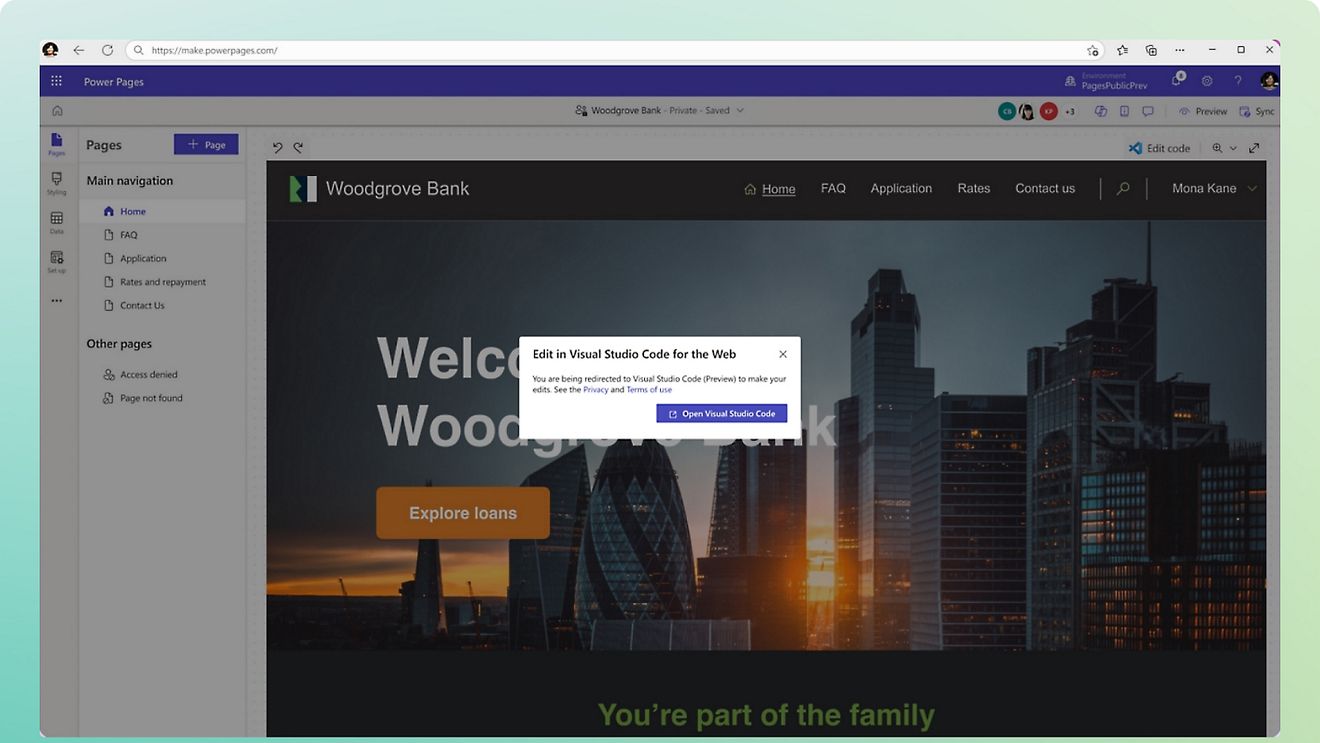Click the Environment PagesPublicPrev selector
Viewport: 1320px width, 743px height.
pyautogui.click(x=1106, y=81)
